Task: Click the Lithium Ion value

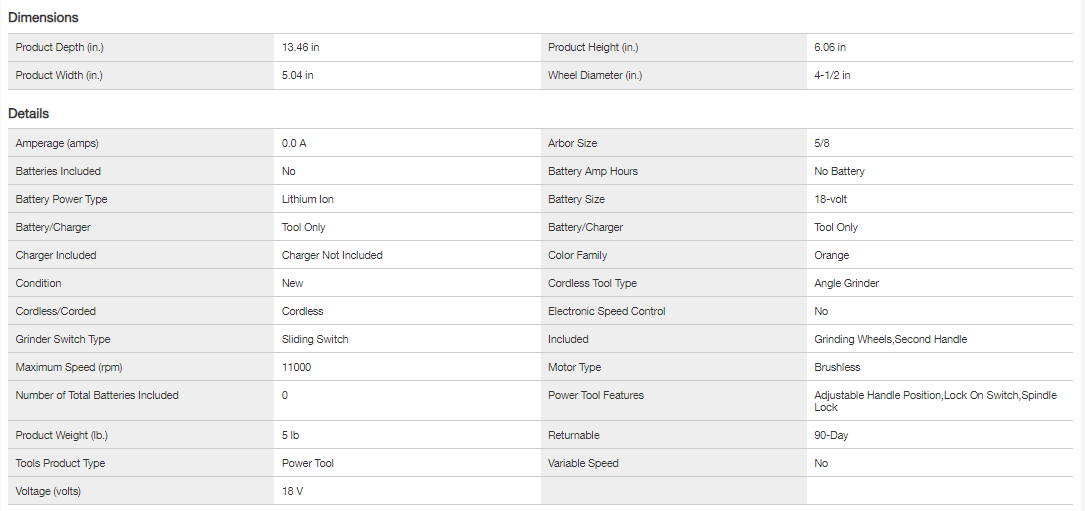Action: point(307,199)
